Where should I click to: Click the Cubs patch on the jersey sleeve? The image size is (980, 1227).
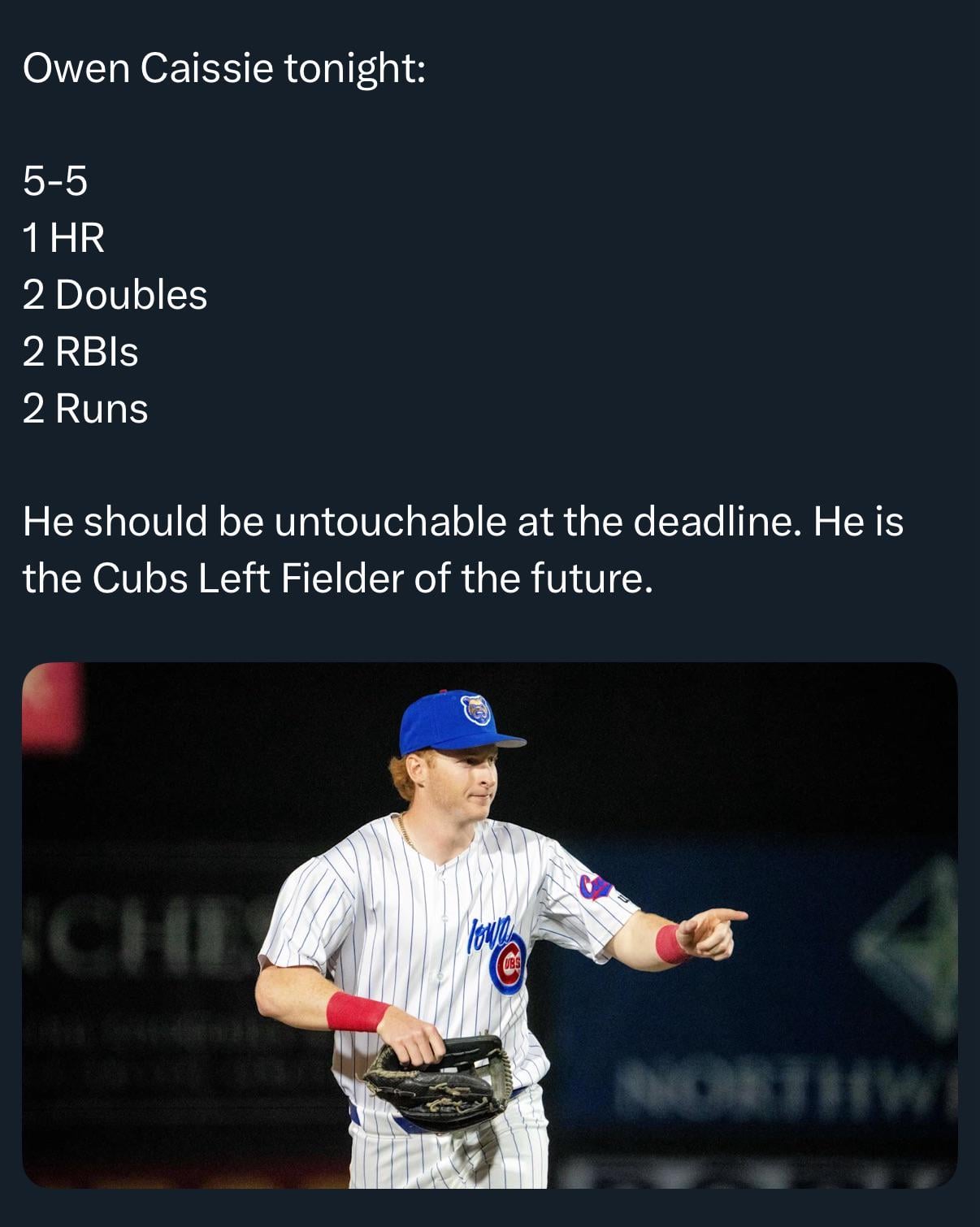(x=594, y=887)
